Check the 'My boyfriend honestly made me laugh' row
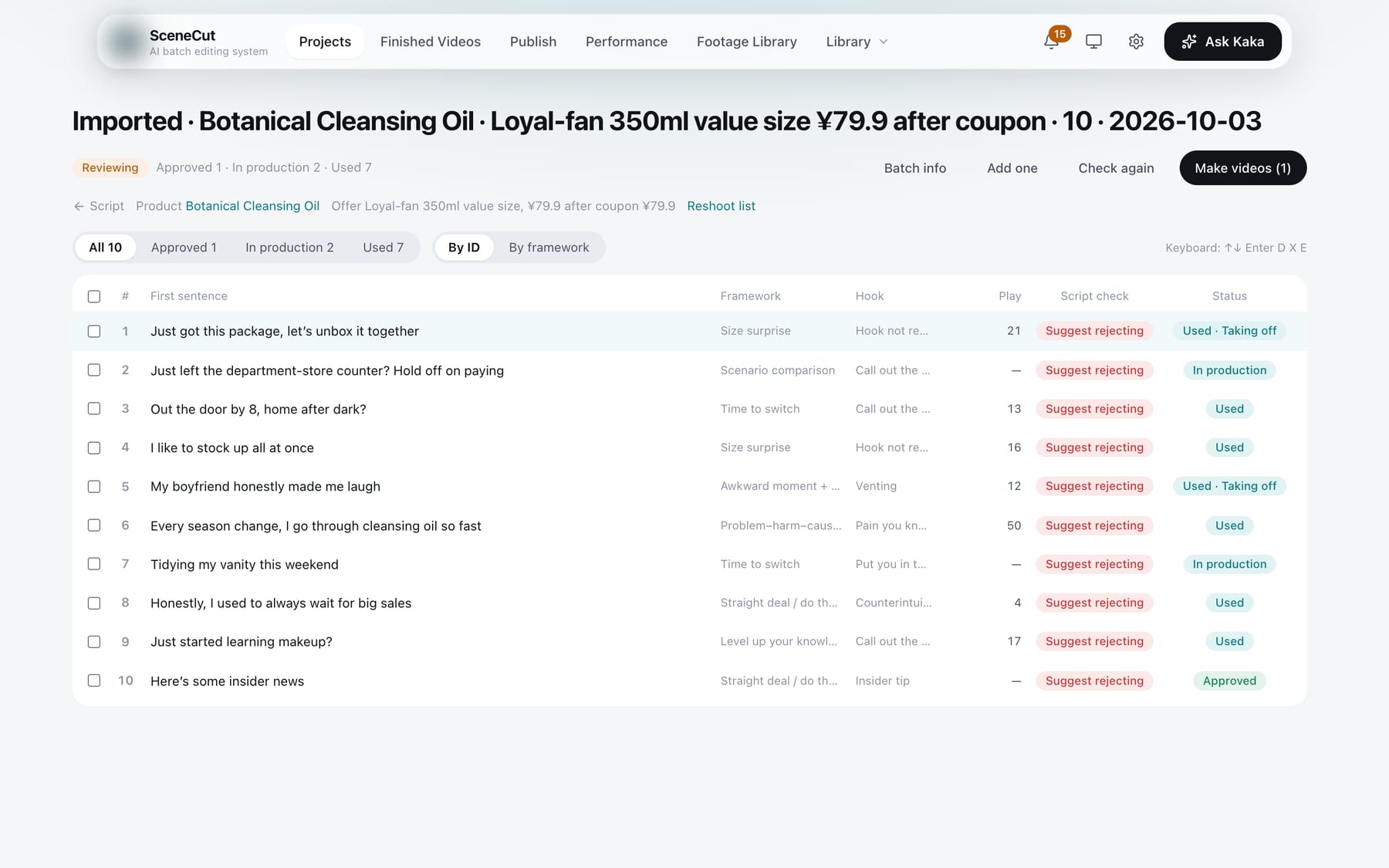The image size is (1389, 868). pos(94,486)
